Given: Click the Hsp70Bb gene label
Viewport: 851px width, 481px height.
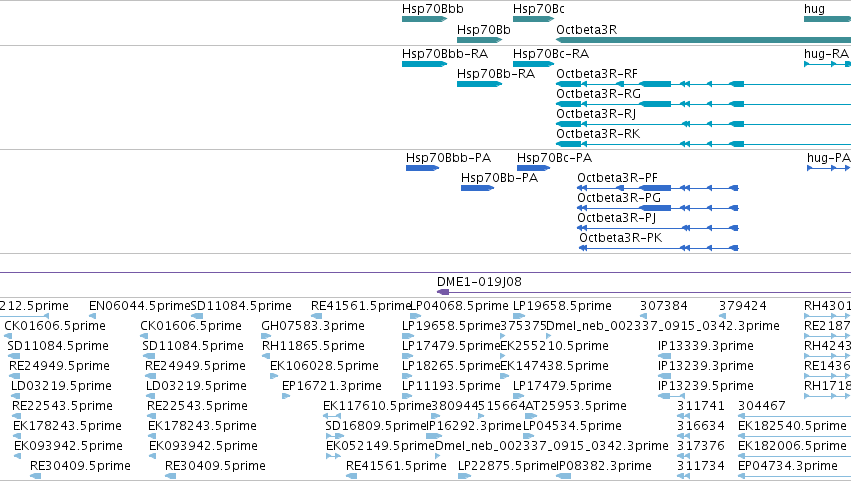Looking at the screenshot, I should (x=484, y=30).
